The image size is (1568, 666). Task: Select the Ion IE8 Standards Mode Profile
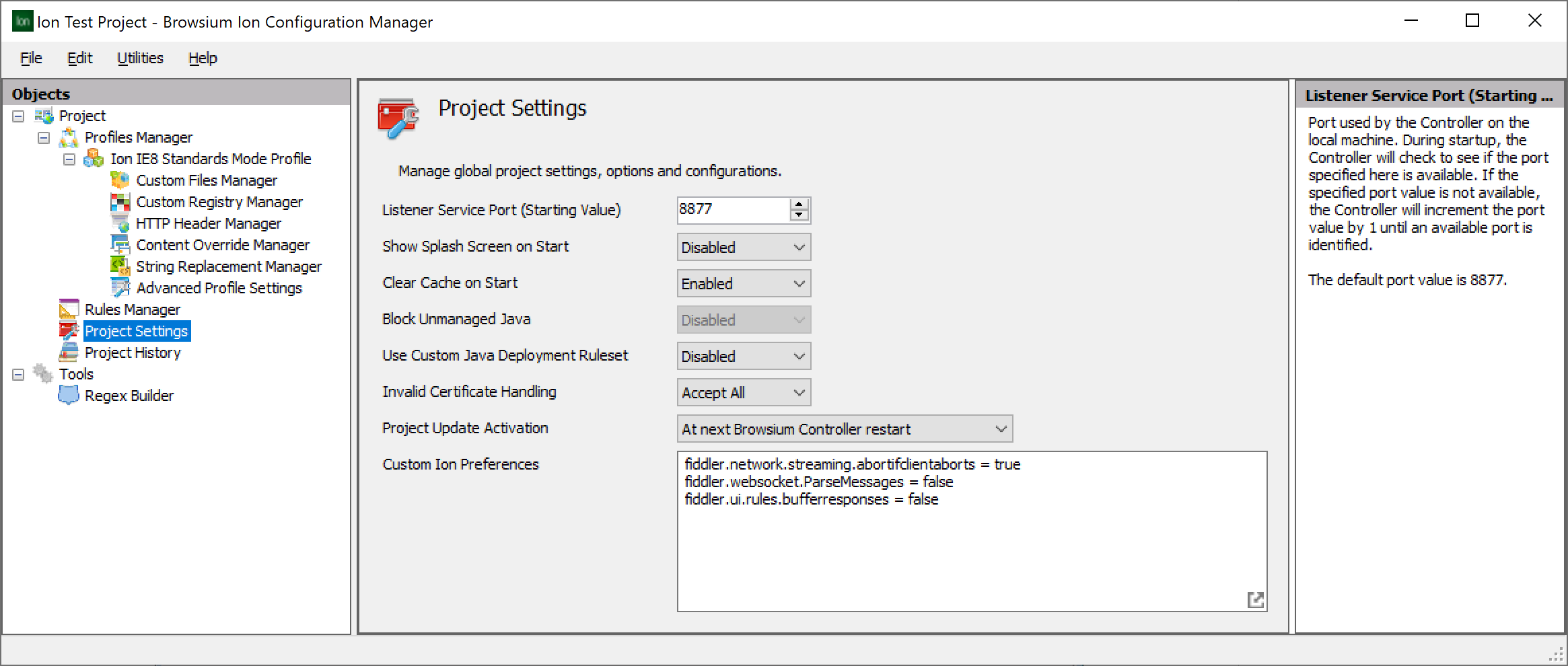pos(211,158)
